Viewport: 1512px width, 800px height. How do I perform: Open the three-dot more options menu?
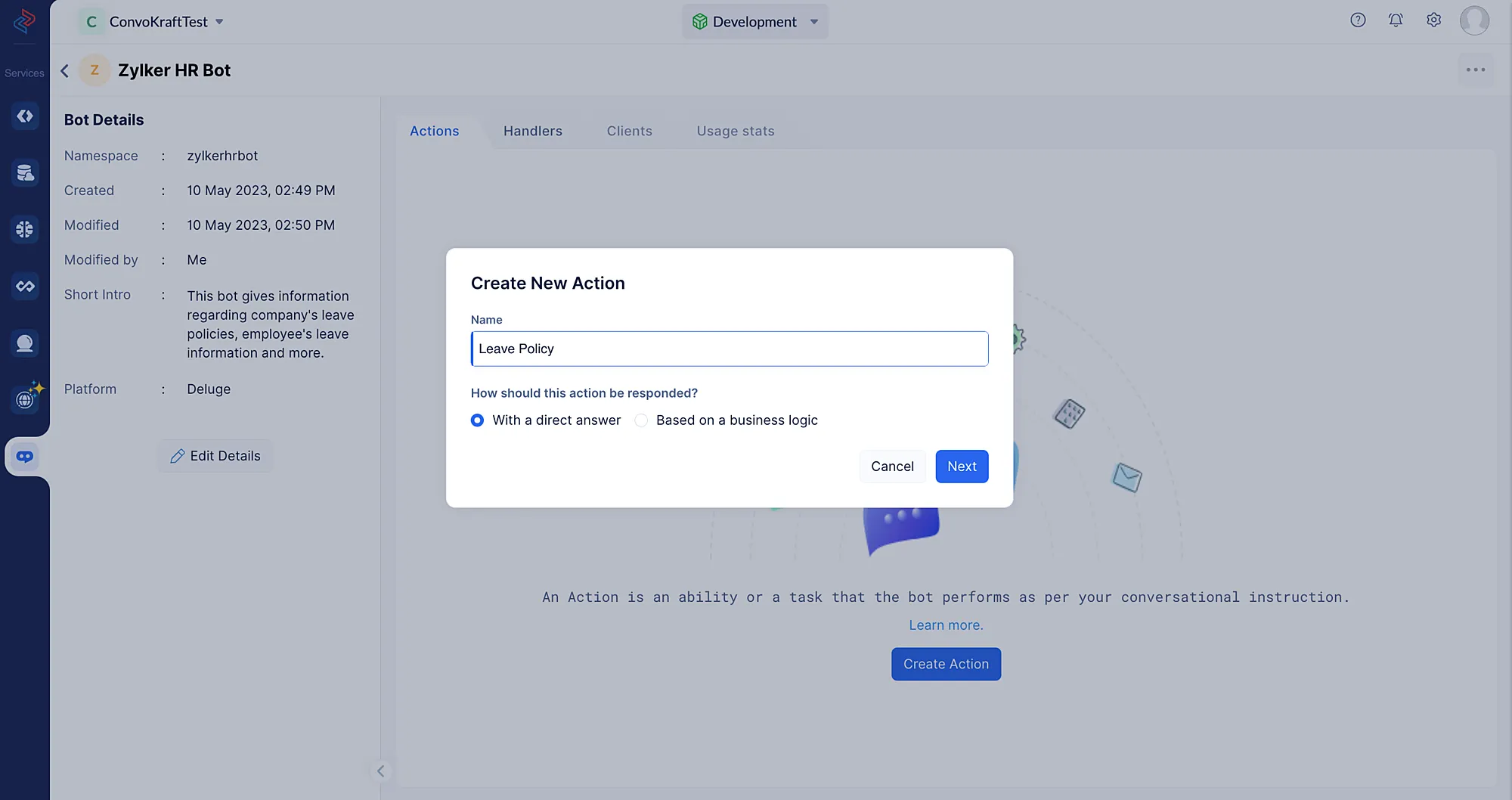click(1475, 70)
